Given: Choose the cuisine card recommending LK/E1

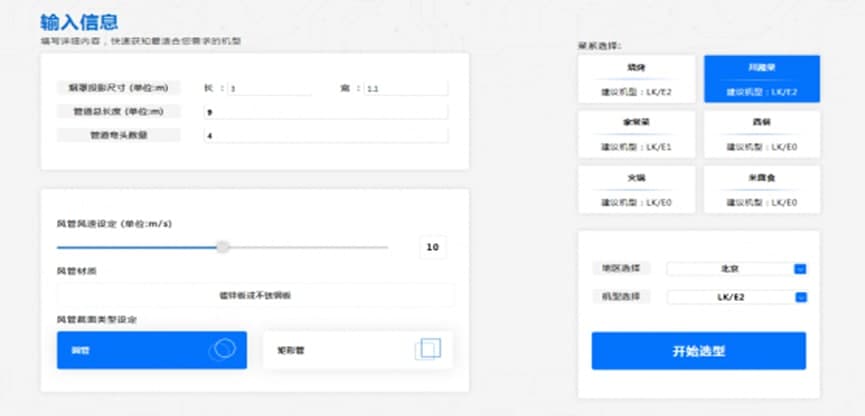Looking at the screenshot, I should pyautogui.click(x=637, y=135).
